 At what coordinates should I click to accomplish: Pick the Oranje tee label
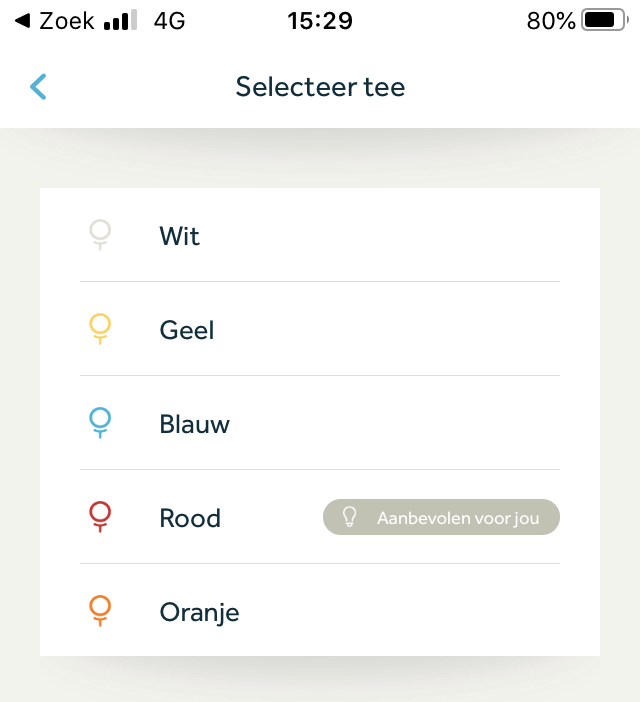click(x=200, y=612)
